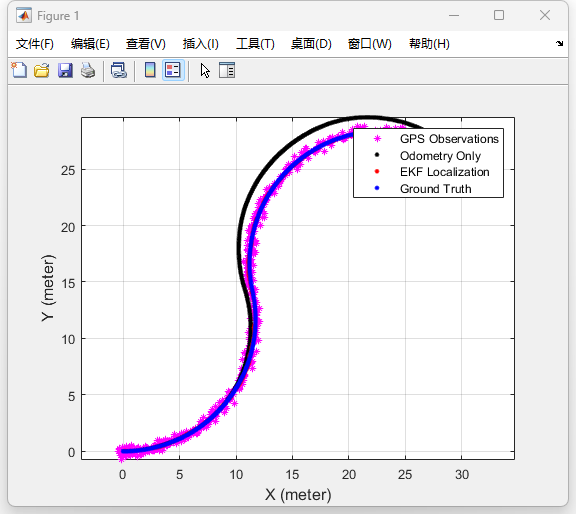Toggle the Insert Legend button

click(173, 70)
